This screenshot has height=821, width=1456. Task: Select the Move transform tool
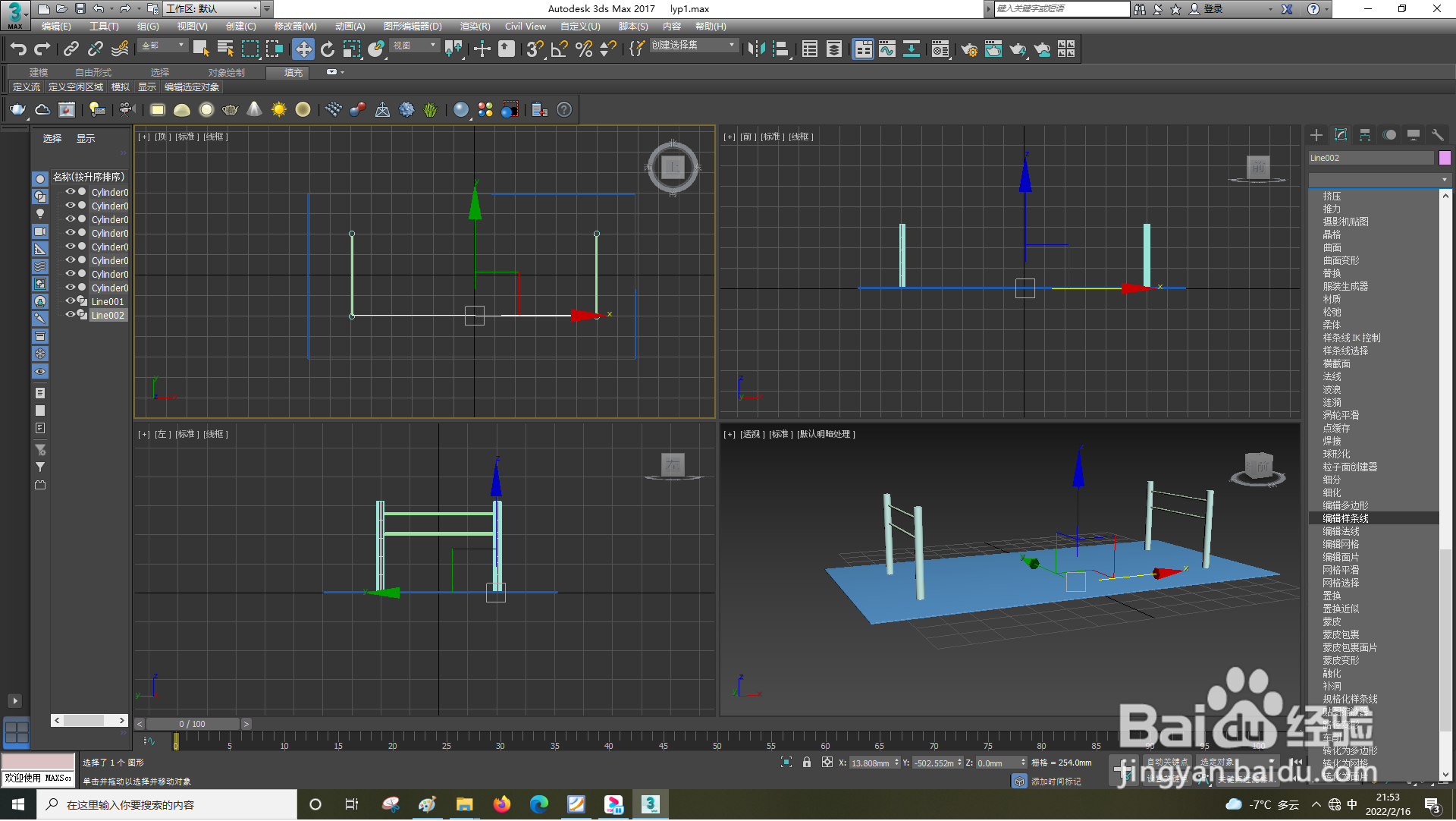303,49
